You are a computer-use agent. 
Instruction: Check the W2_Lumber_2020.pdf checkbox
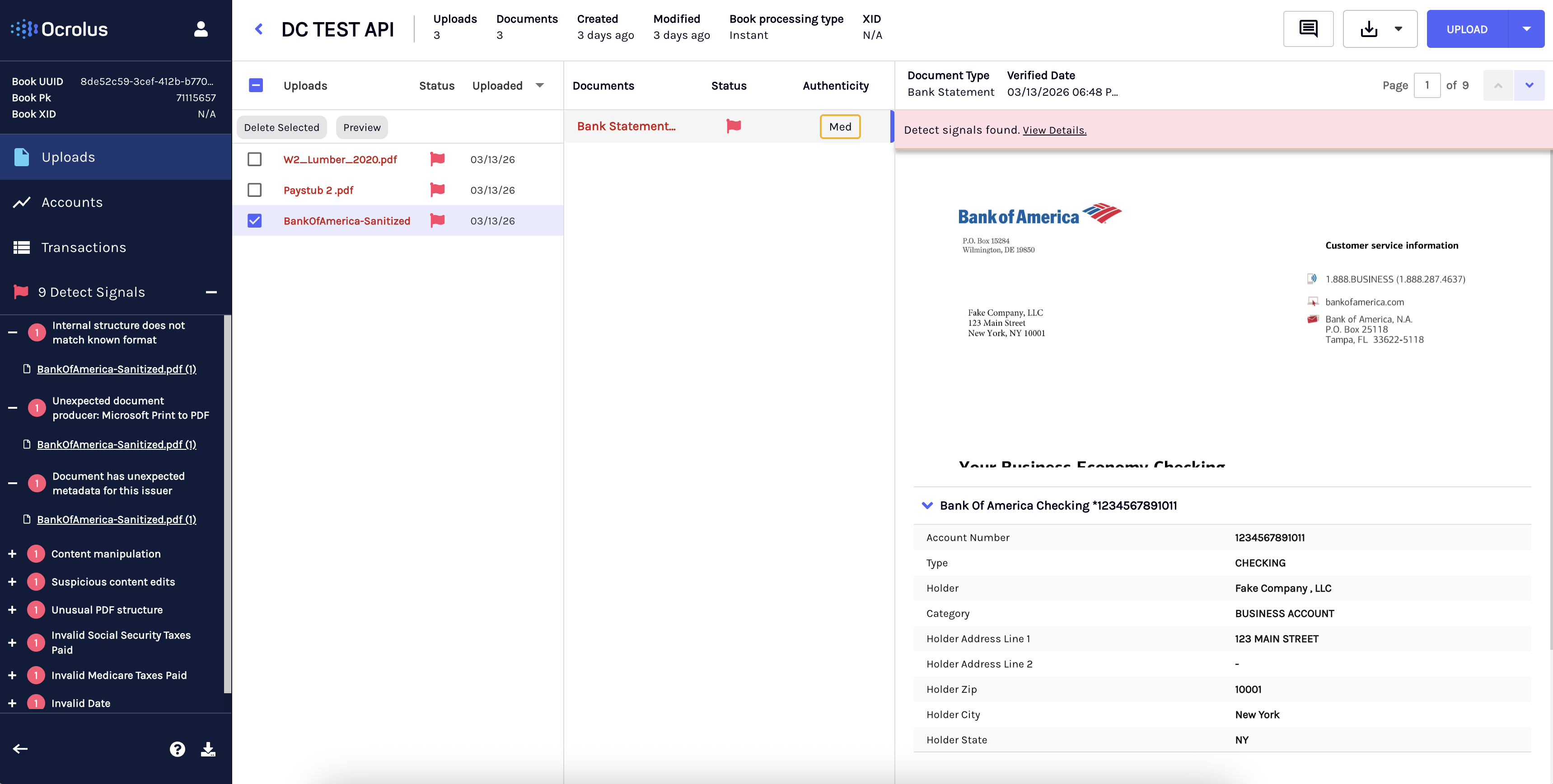[254, 159]
